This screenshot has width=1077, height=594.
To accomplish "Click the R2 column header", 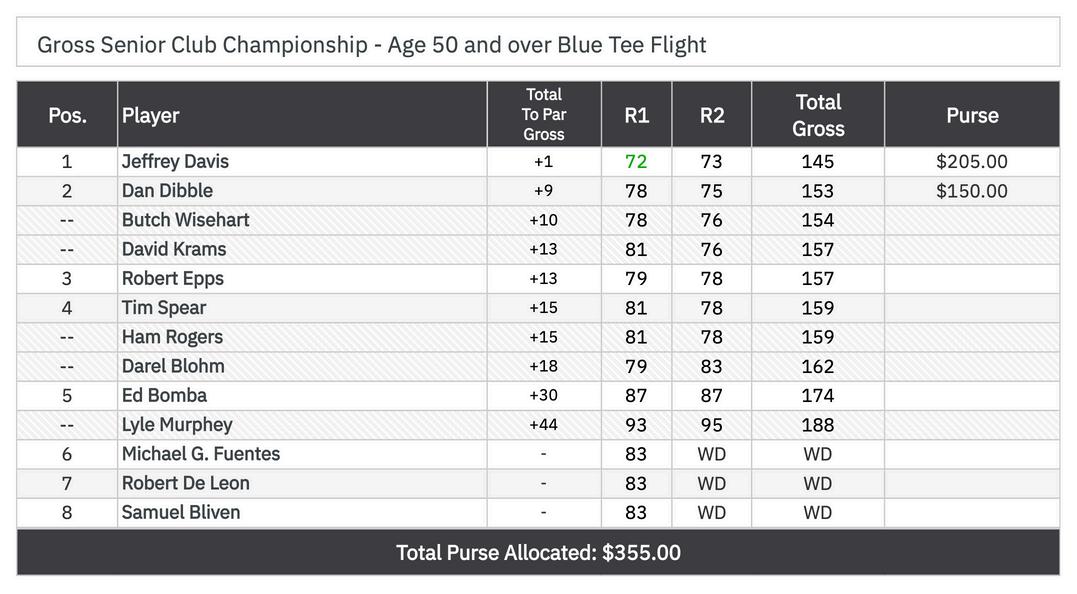I will coord(712,115).
